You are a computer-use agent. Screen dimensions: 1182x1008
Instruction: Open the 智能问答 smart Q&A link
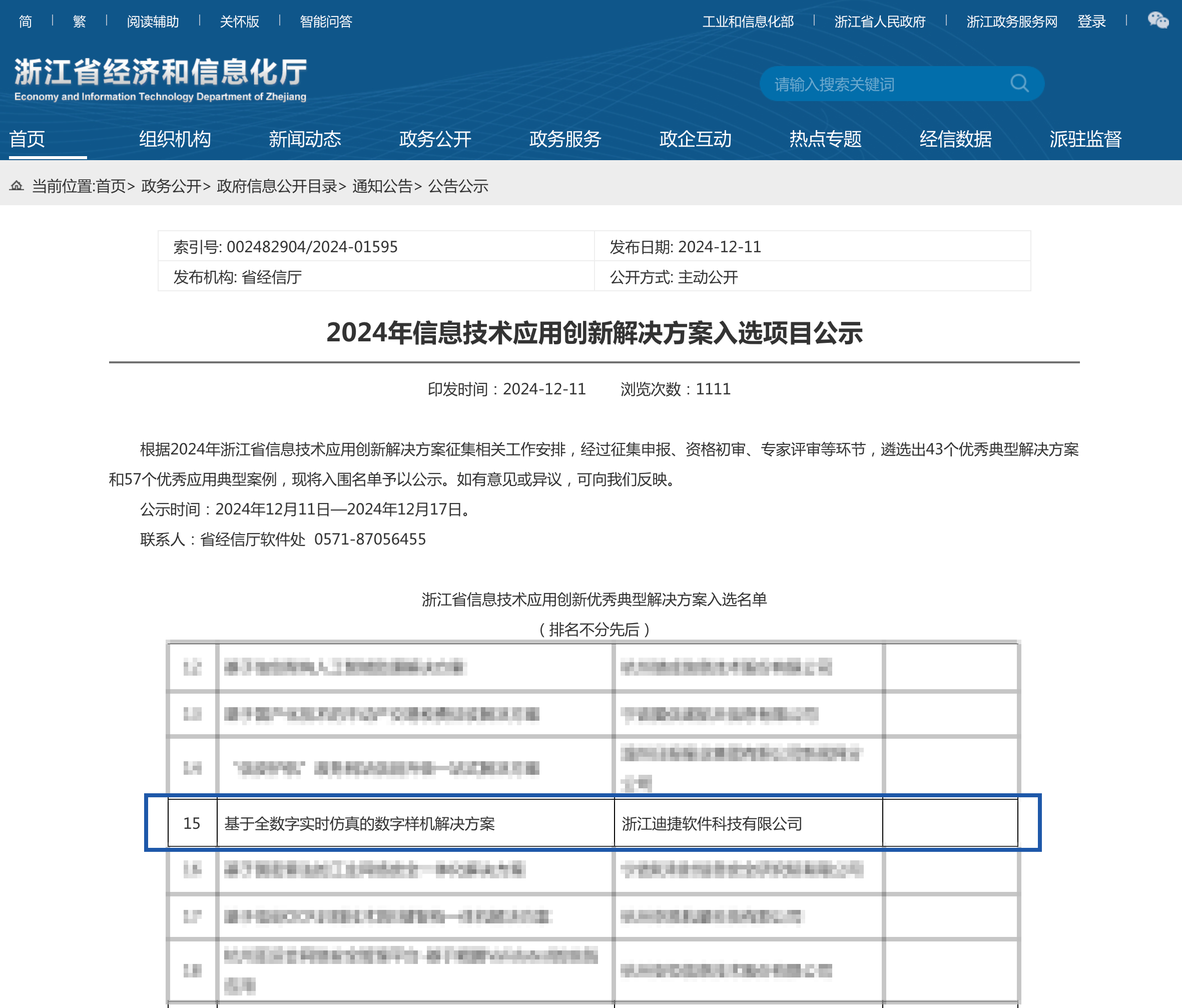click(x=326, y=22)
